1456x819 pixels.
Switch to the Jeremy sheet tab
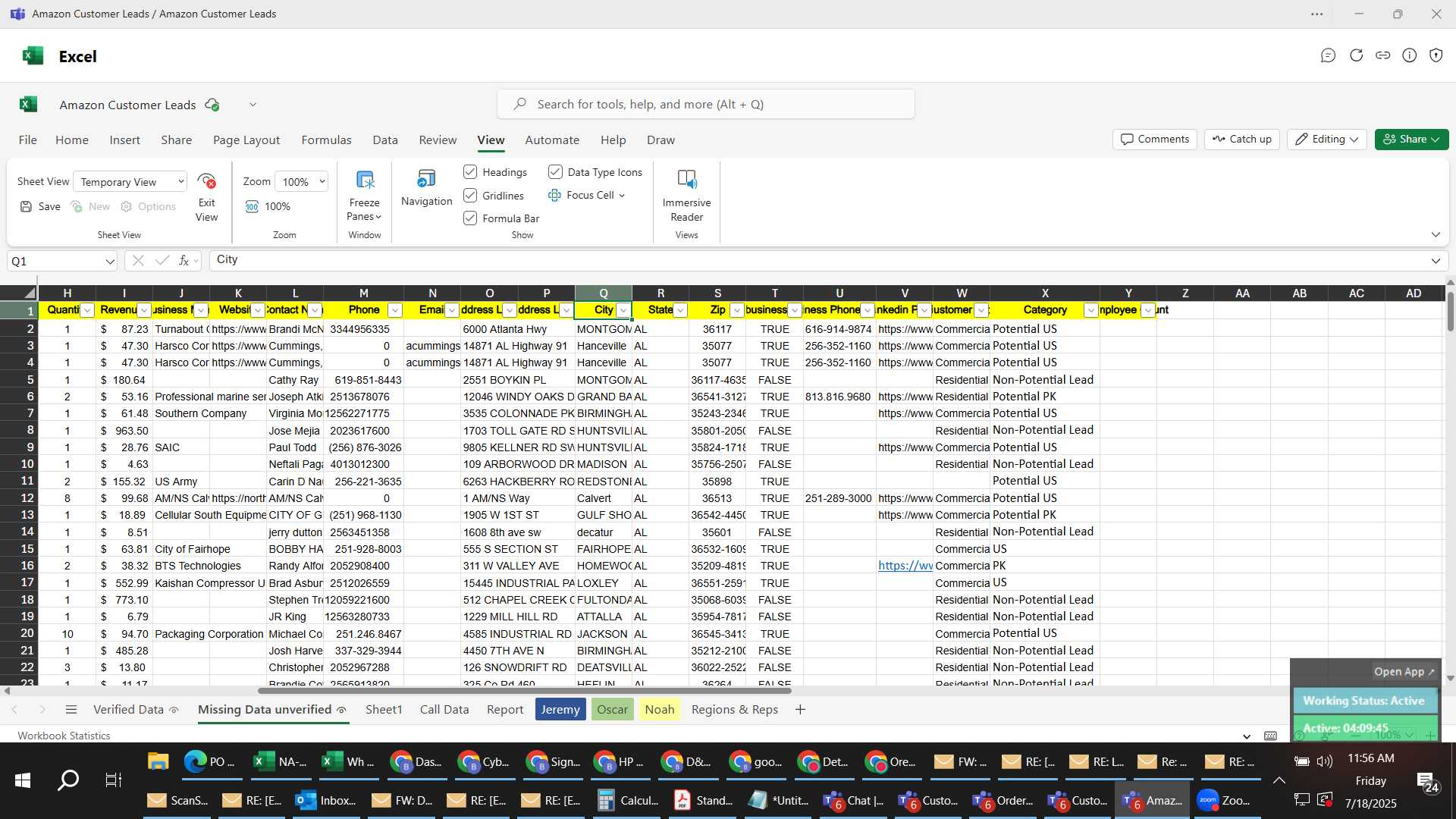point(560,710)
